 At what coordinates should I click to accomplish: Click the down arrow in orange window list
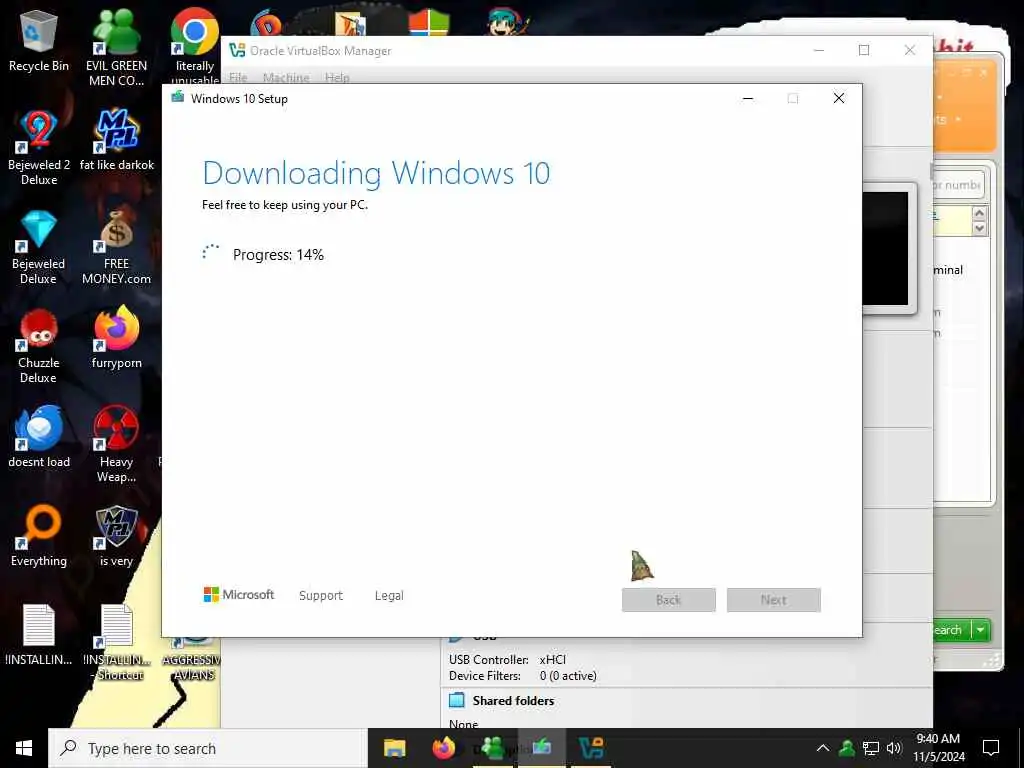[x=979, y=228]
